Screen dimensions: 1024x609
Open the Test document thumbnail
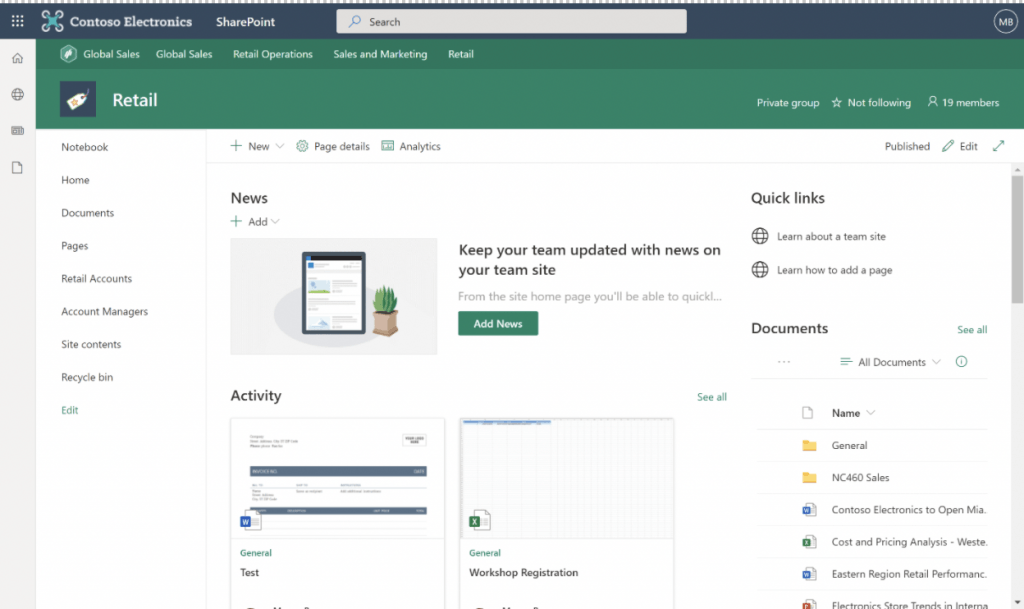click(x=338, y=478)
